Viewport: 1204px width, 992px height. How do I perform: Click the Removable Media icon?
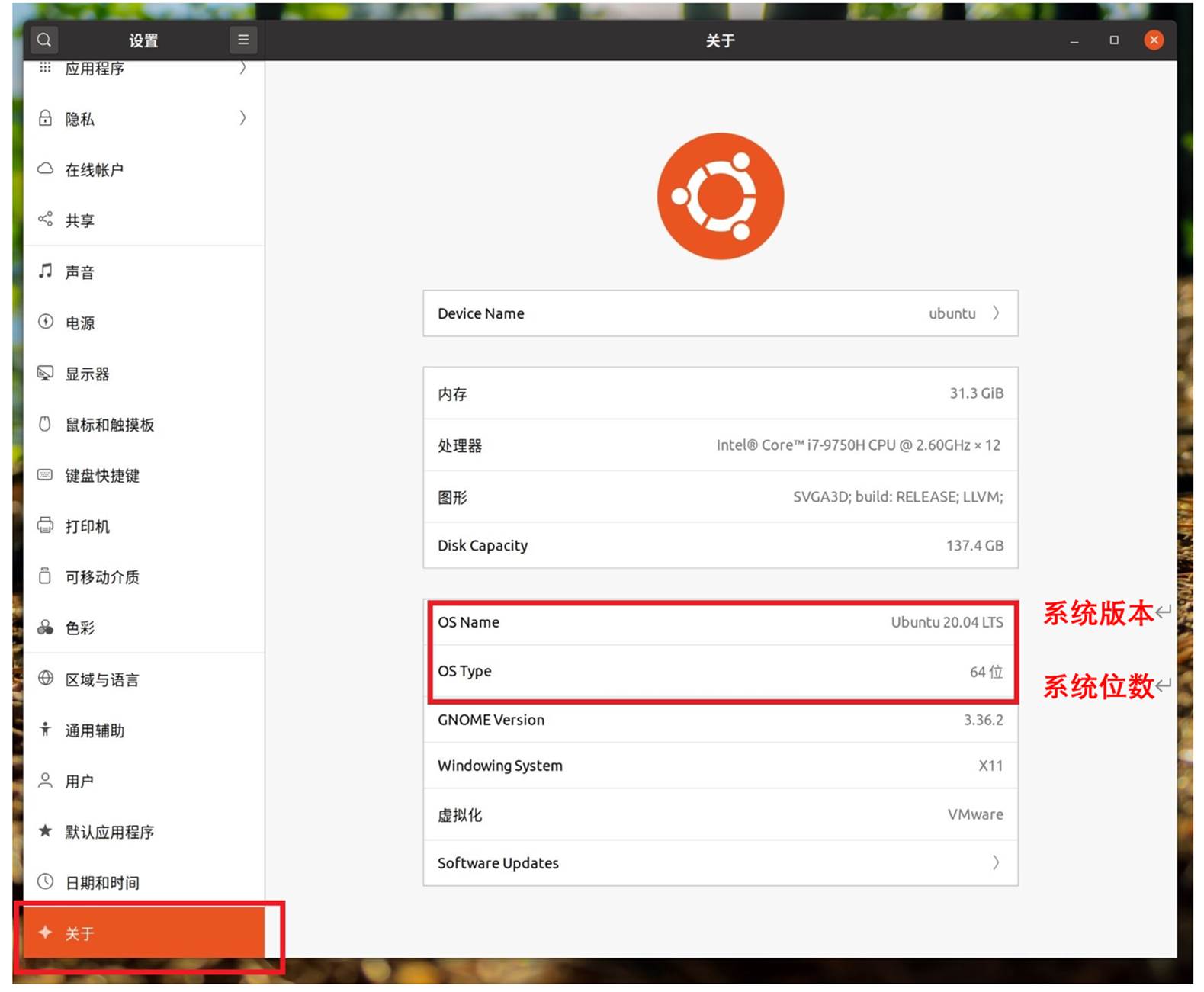coord(45,576)
